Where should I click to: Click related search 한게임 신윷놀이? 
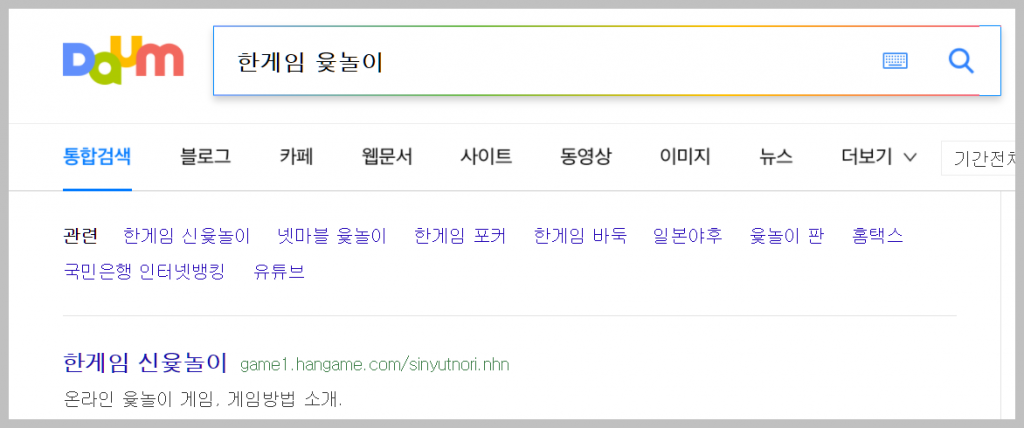[187, 236]
